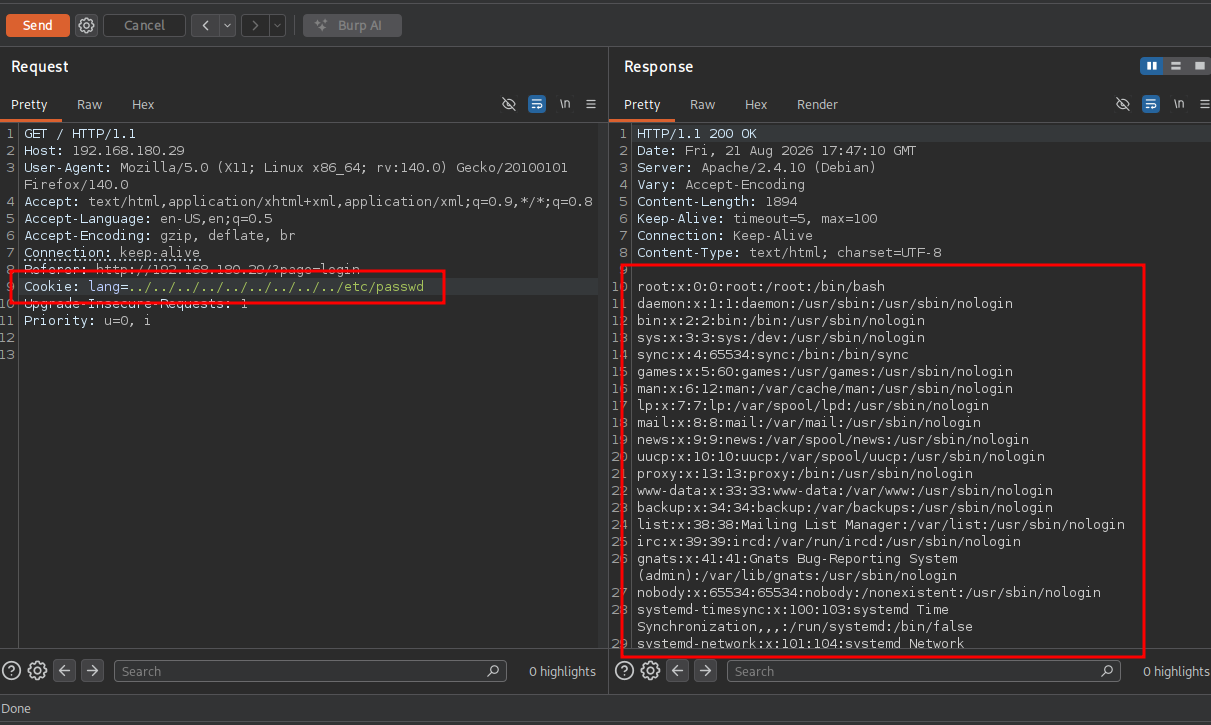Image resolution: width=1211 pixels, height=725 pixels.
Task: Toggle hidden characters eye icon in Response
Action: pyautogui.click(x=1122, y=104)
